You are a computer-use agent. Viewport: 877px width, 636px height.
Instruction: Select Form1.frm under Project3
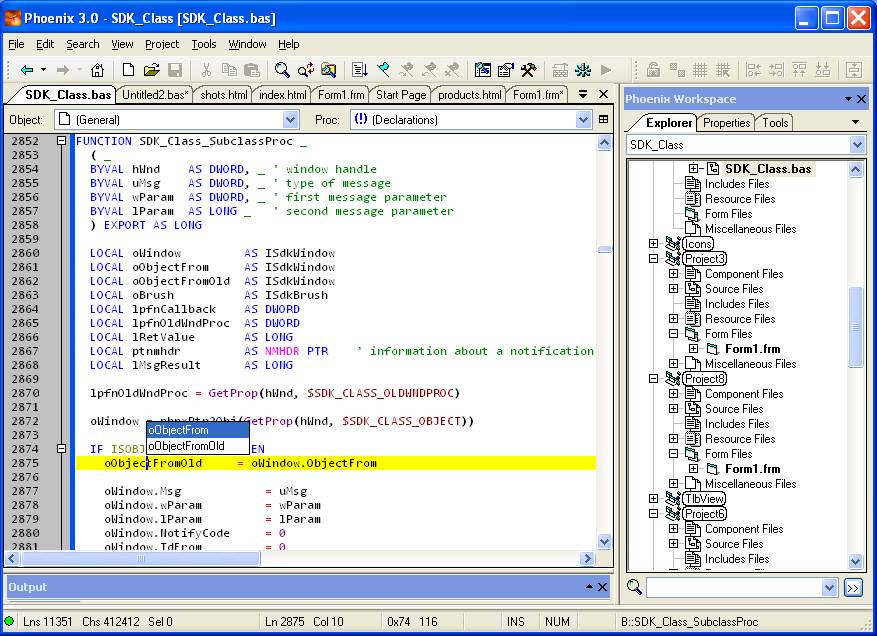(752, 349)
